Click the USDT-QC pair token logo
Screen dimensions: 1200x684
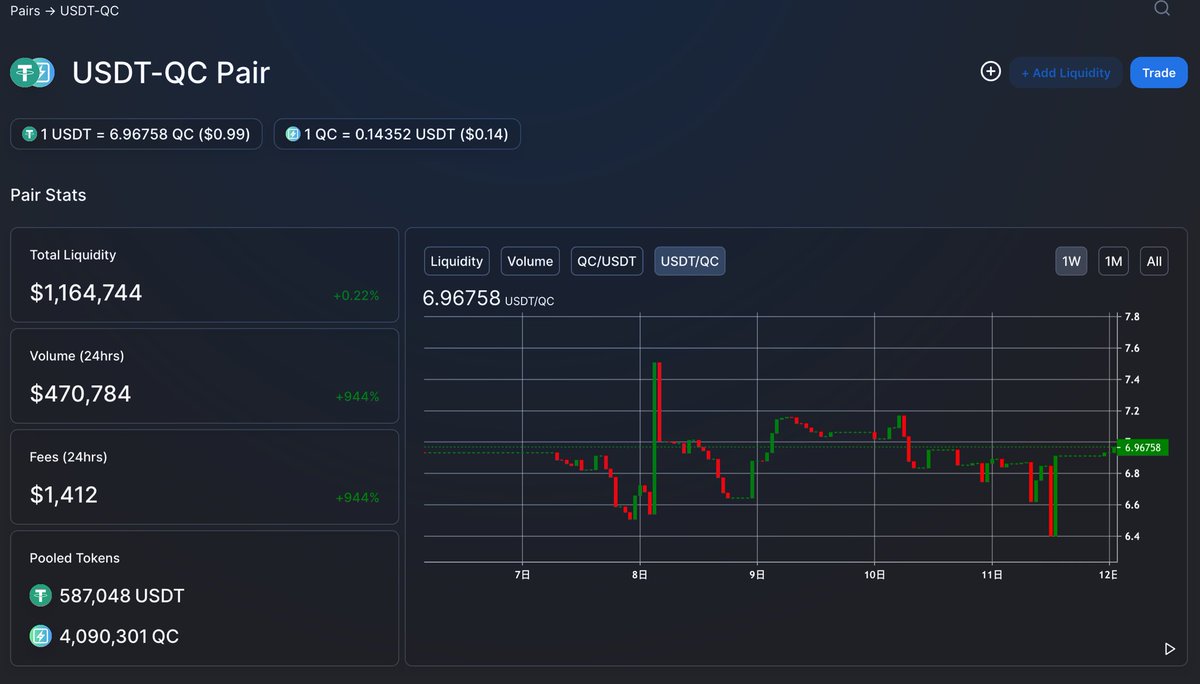32,72
